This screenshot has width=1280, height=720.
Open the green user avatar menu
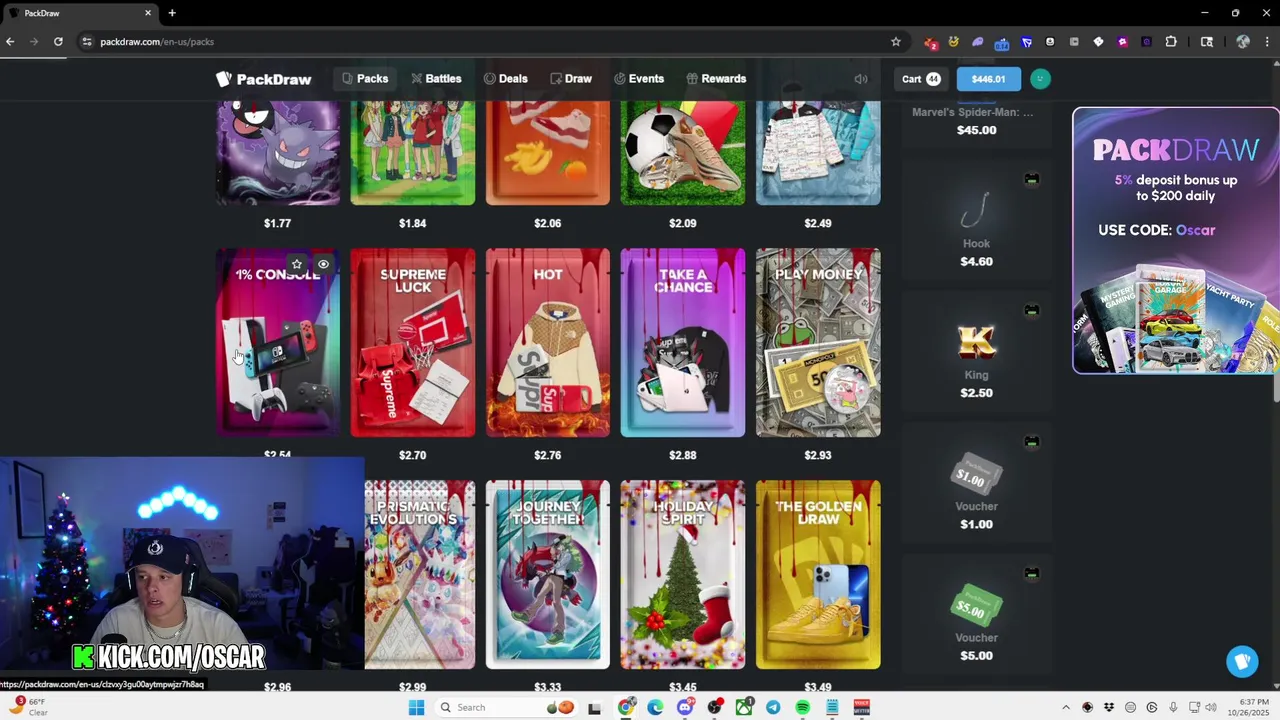tap(1040, 79)
